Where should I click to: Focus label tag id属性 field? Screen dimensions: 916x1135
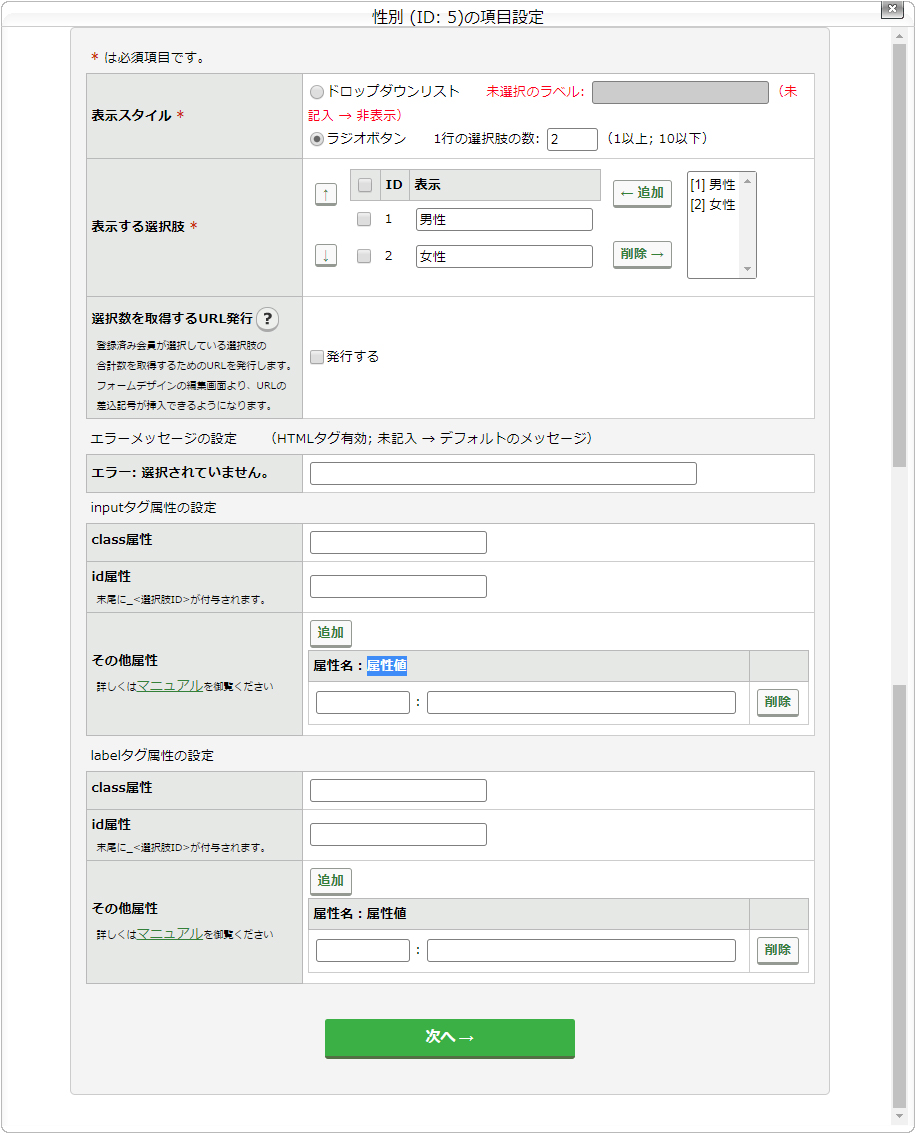click(398, 835)
